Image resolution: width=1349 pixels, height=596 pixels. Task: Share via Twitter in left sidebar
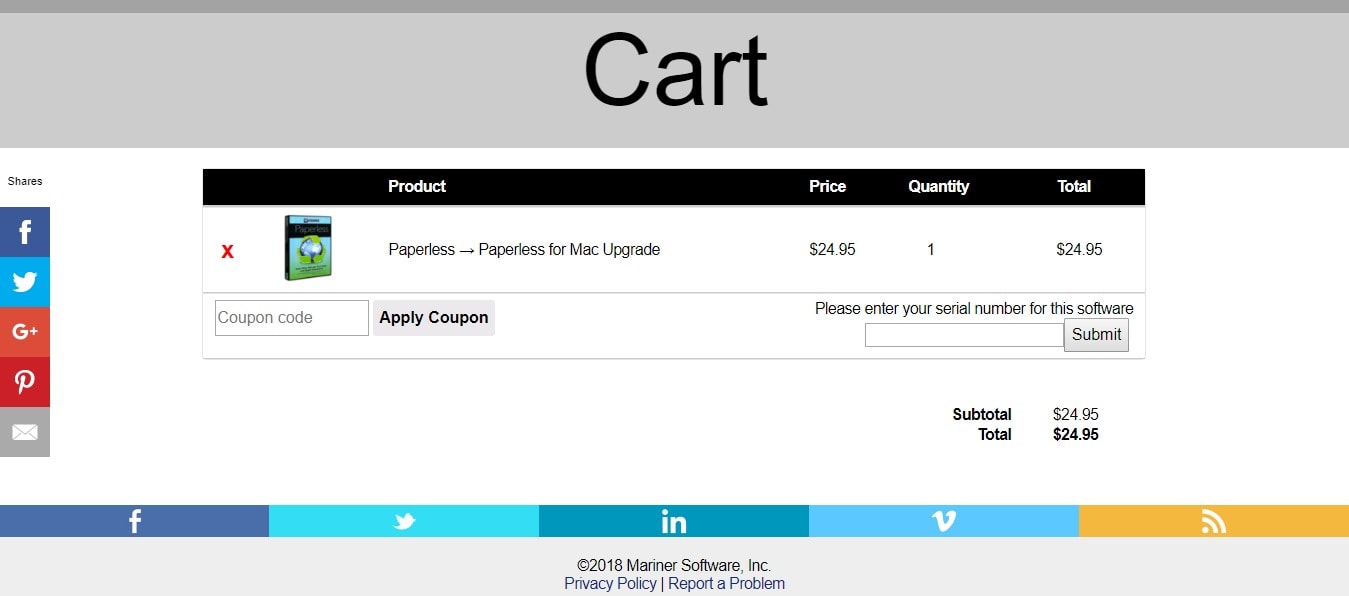[x=25, y=282]
